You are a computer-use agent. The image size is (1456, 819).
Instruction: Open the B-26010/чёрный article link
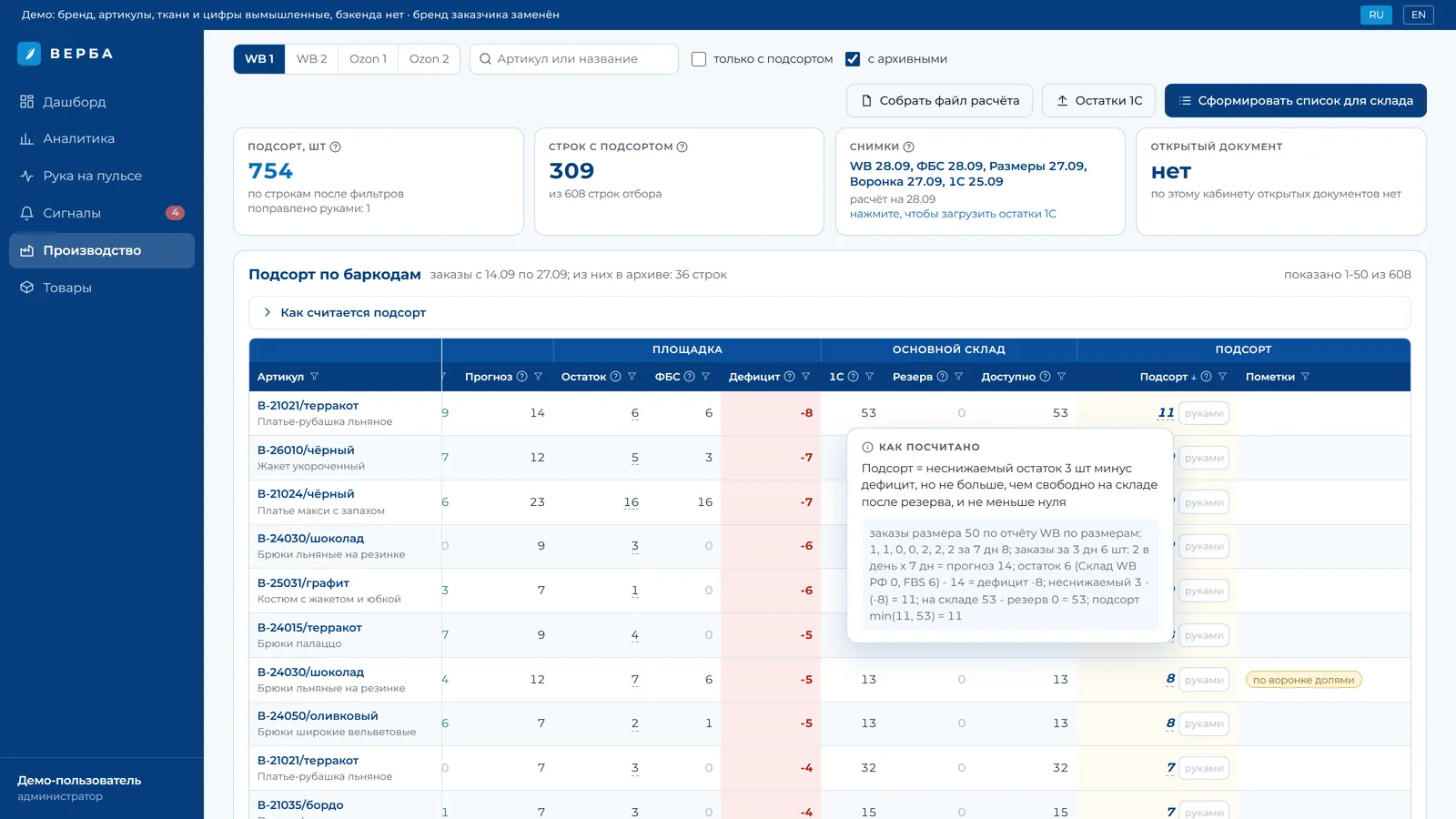(306, 450)
